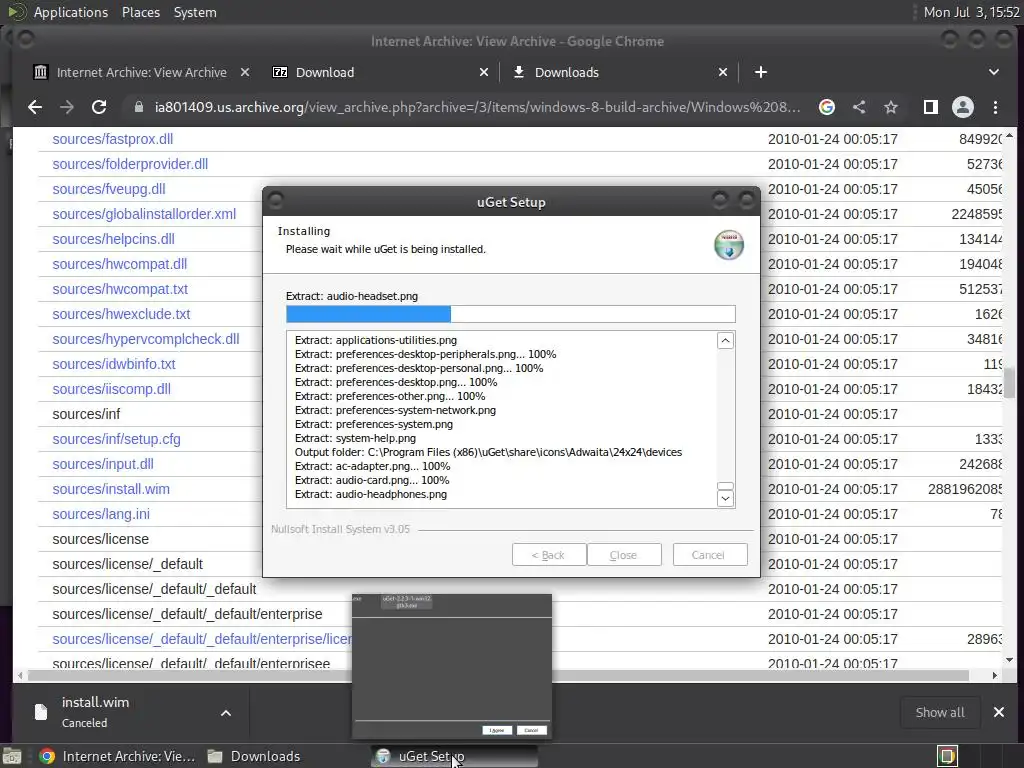
Task: Open sources/iiscomp.dll link
Action: point(111,389)
